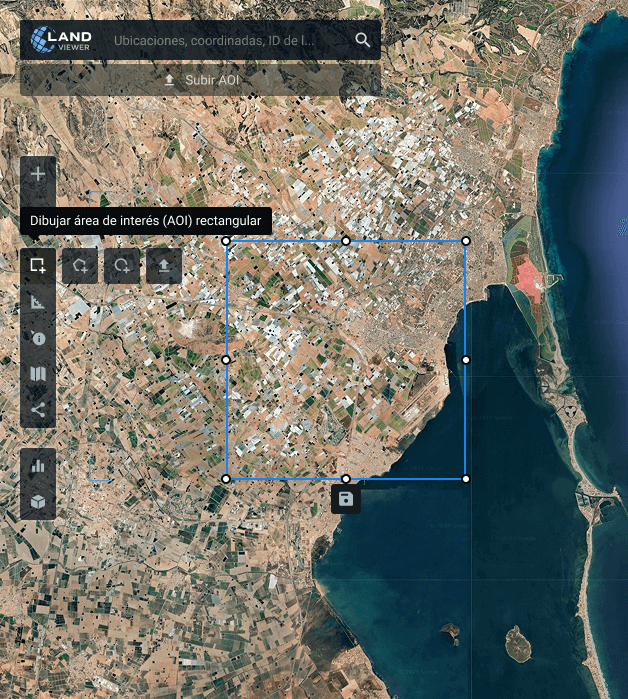Select the circular AOI drawing tool
Screen dimensions: 628x699
[122, 266]
